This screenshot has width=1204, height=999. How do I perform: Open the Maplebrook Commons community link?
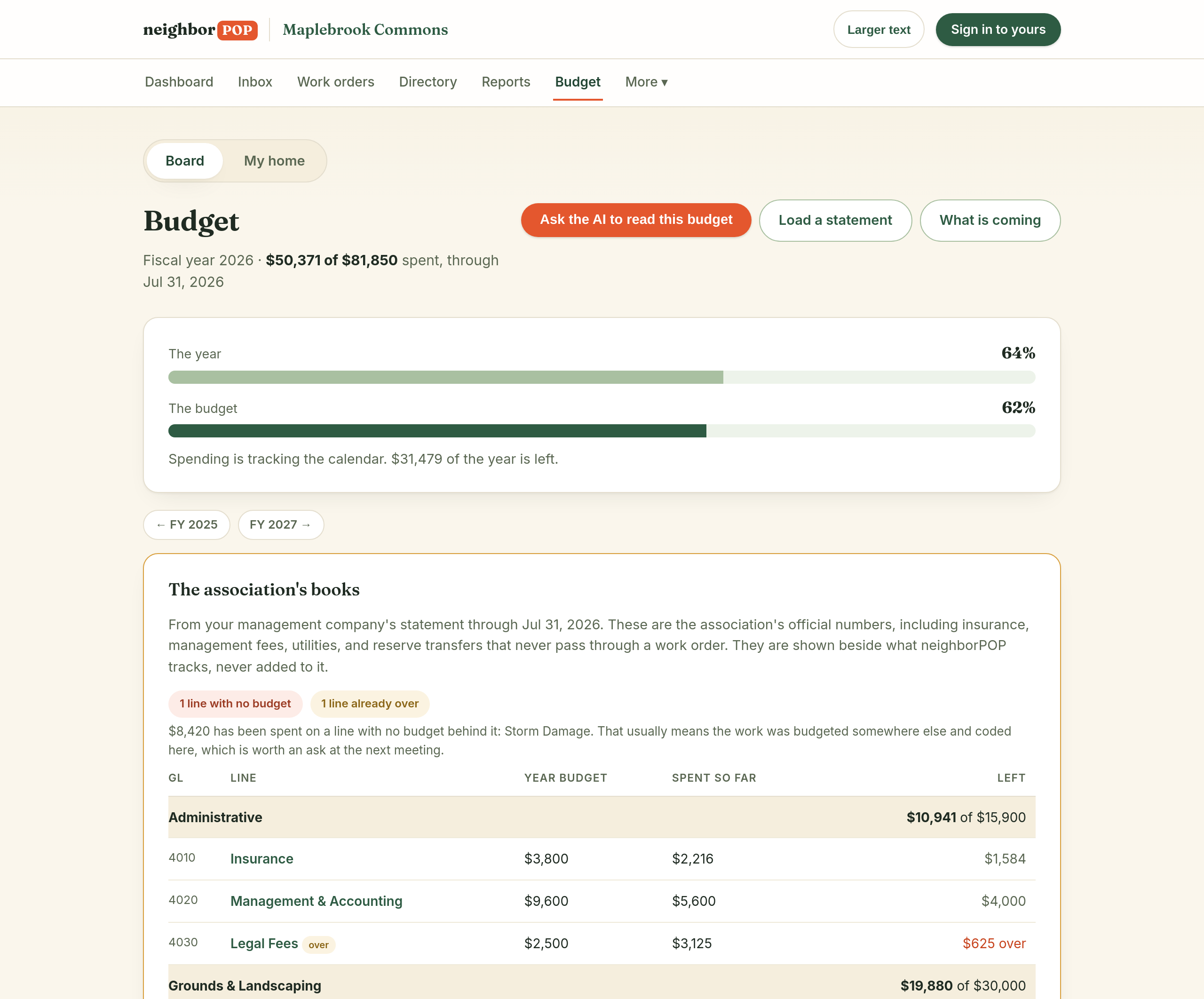(365, 30)
